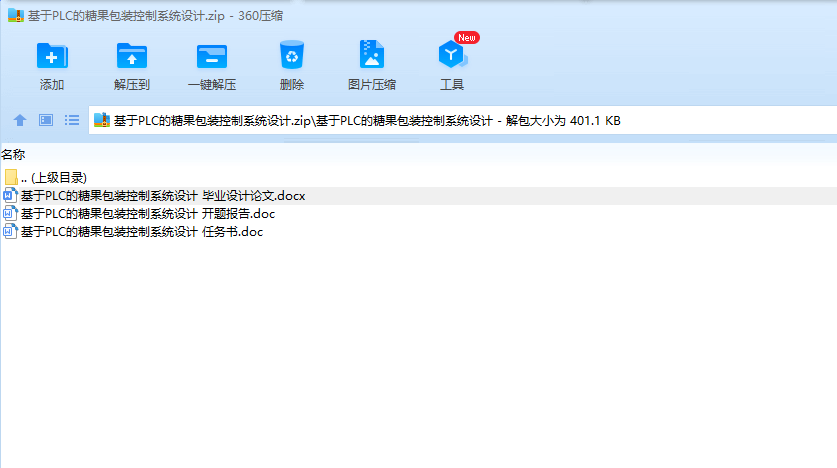Select the 毕业设计论文.docx file
837x468 pixels.
163,196
